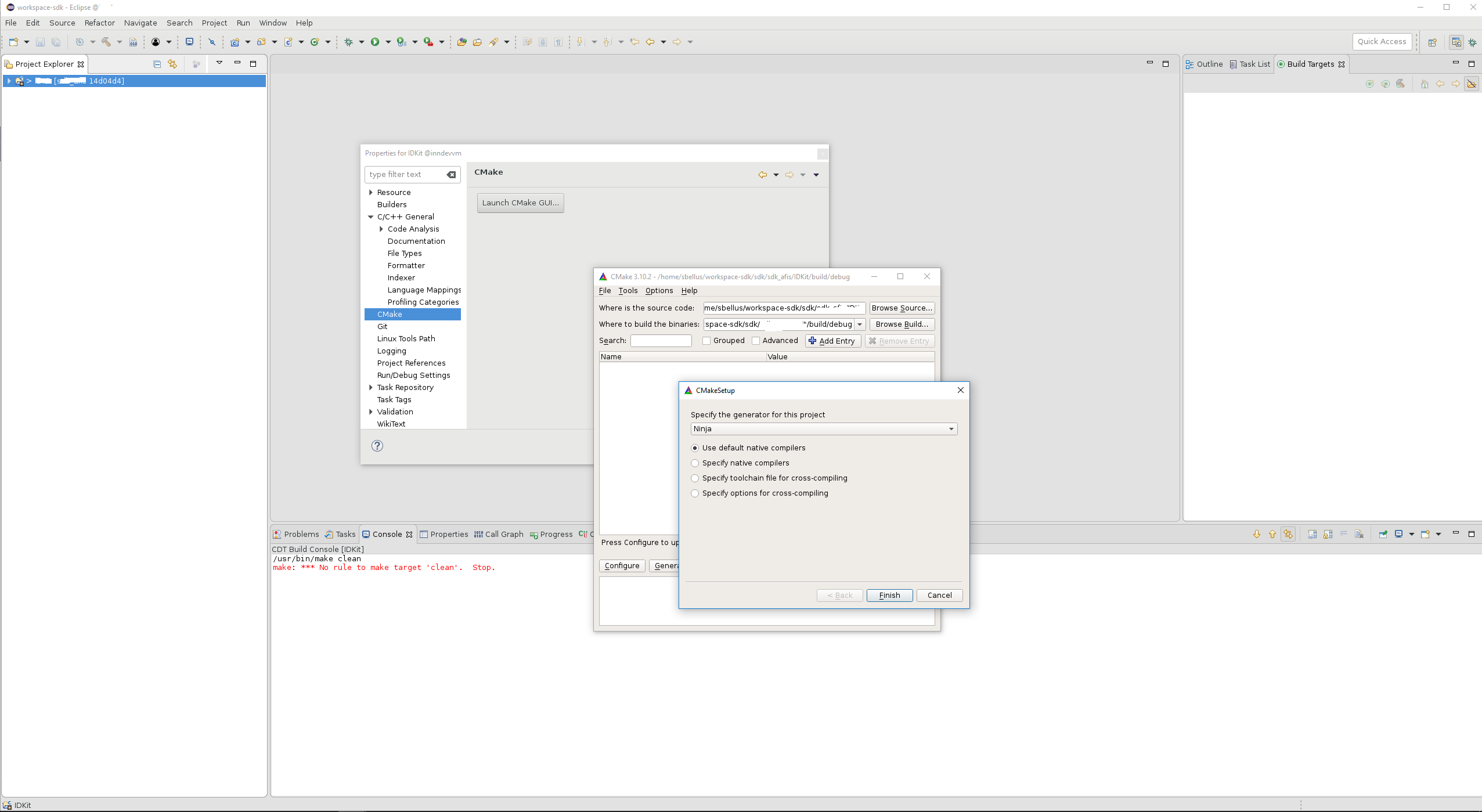Click the Pin Console icon

1383,534
